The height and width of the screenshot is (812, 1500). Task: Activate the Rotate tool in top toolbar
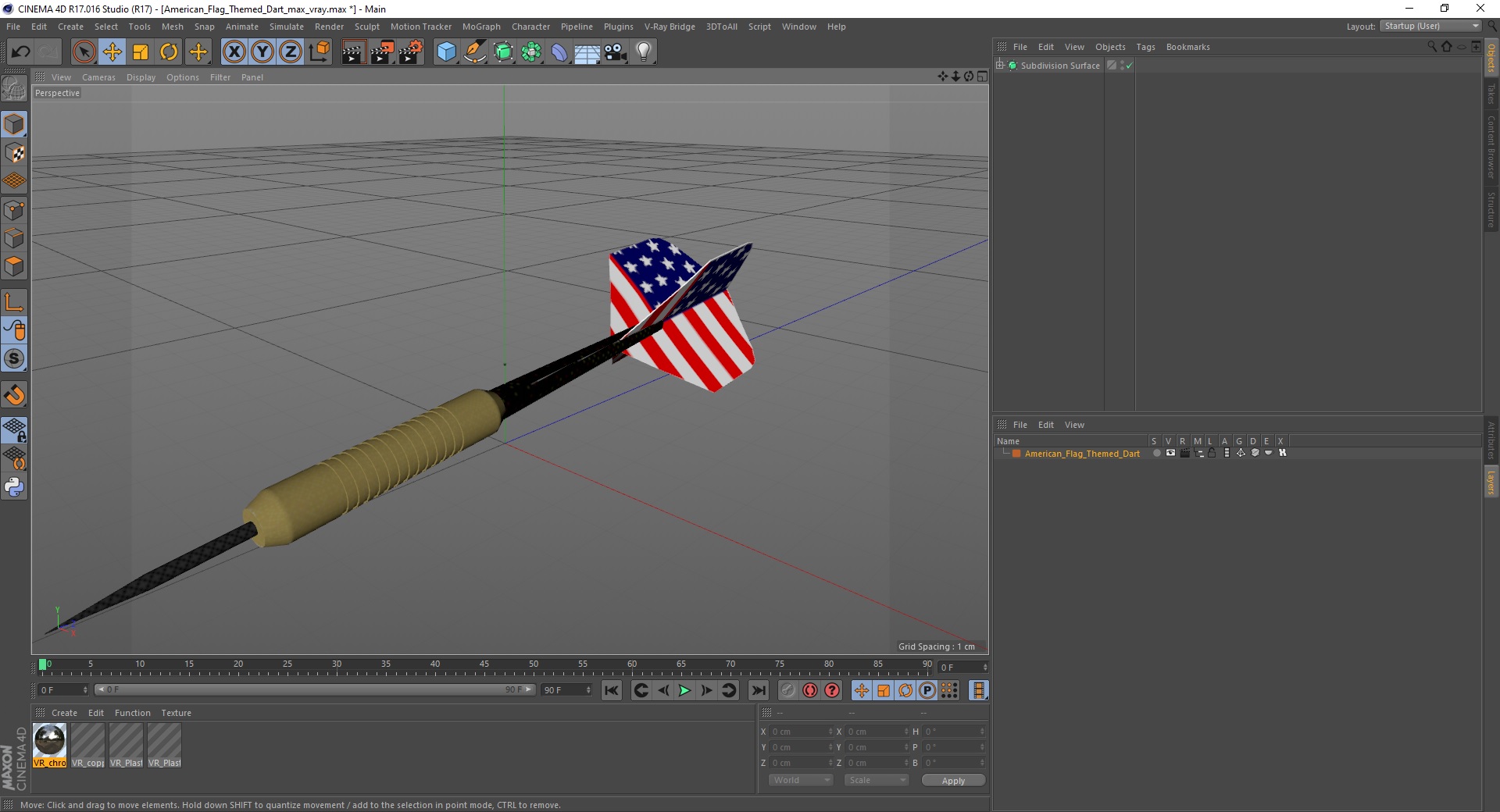pos(169,52)
